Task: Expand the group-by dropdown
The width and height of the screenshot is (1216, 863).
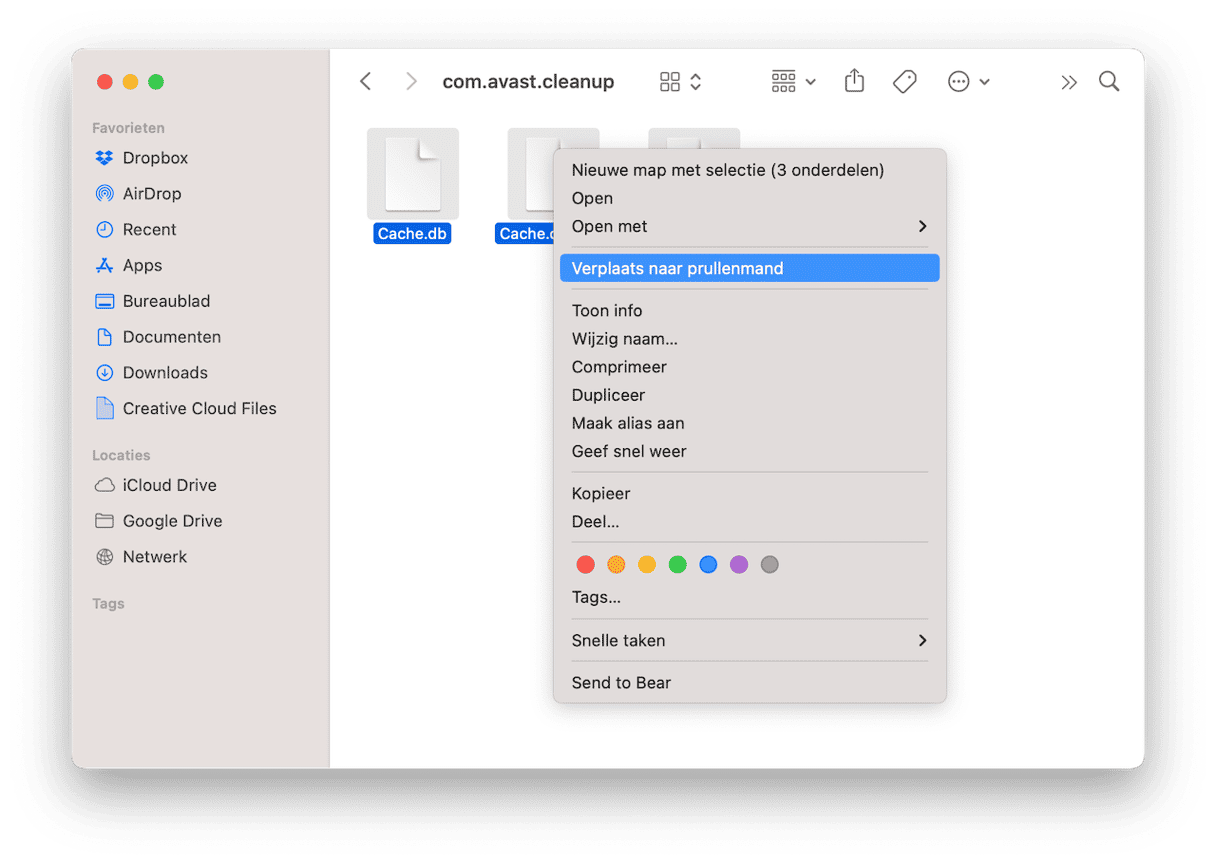Action: click(794, 82)
